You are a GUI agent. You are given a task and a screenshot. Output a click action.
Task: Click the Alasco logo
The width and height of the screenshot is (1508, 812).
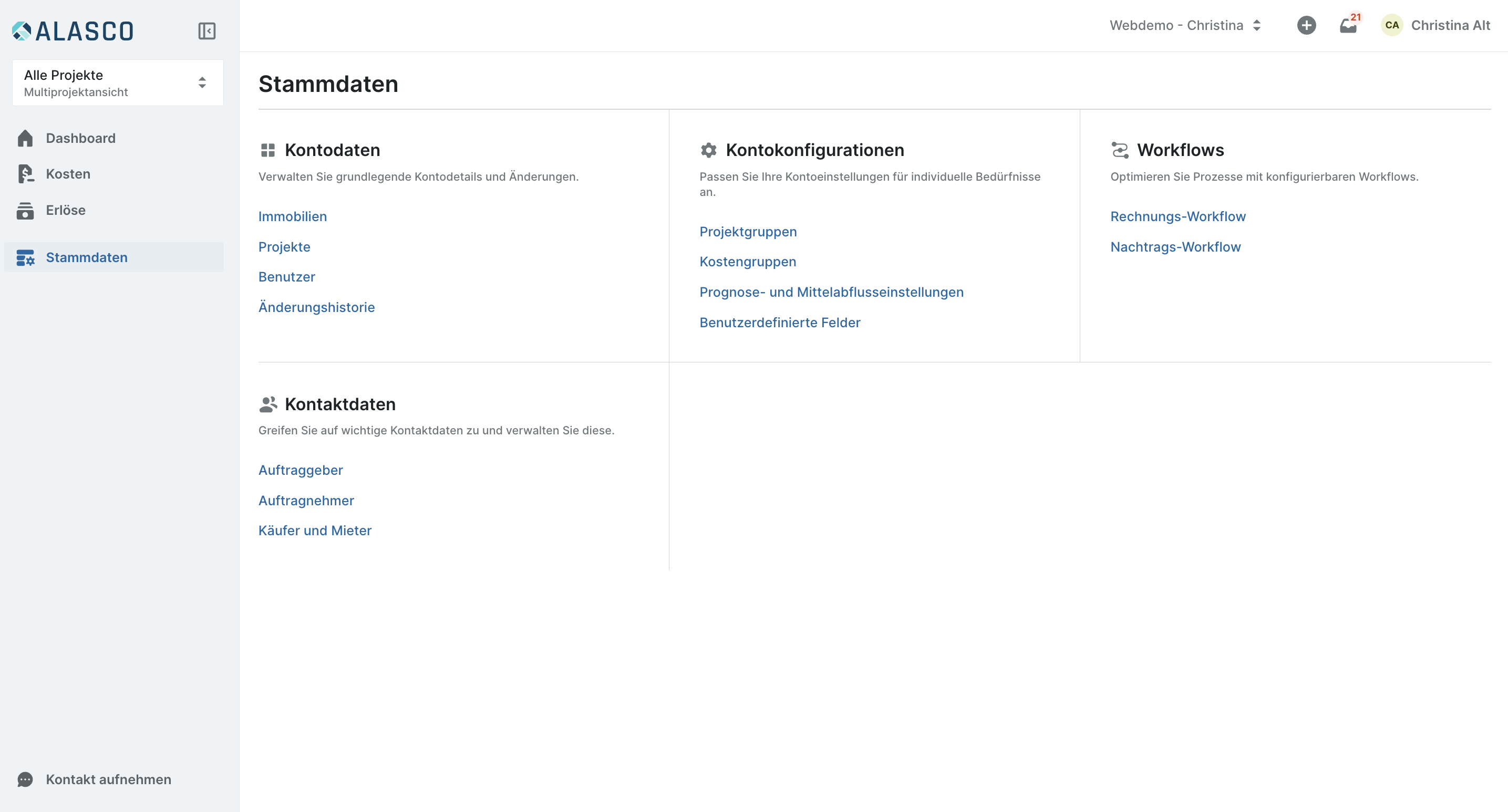(73, 31)
